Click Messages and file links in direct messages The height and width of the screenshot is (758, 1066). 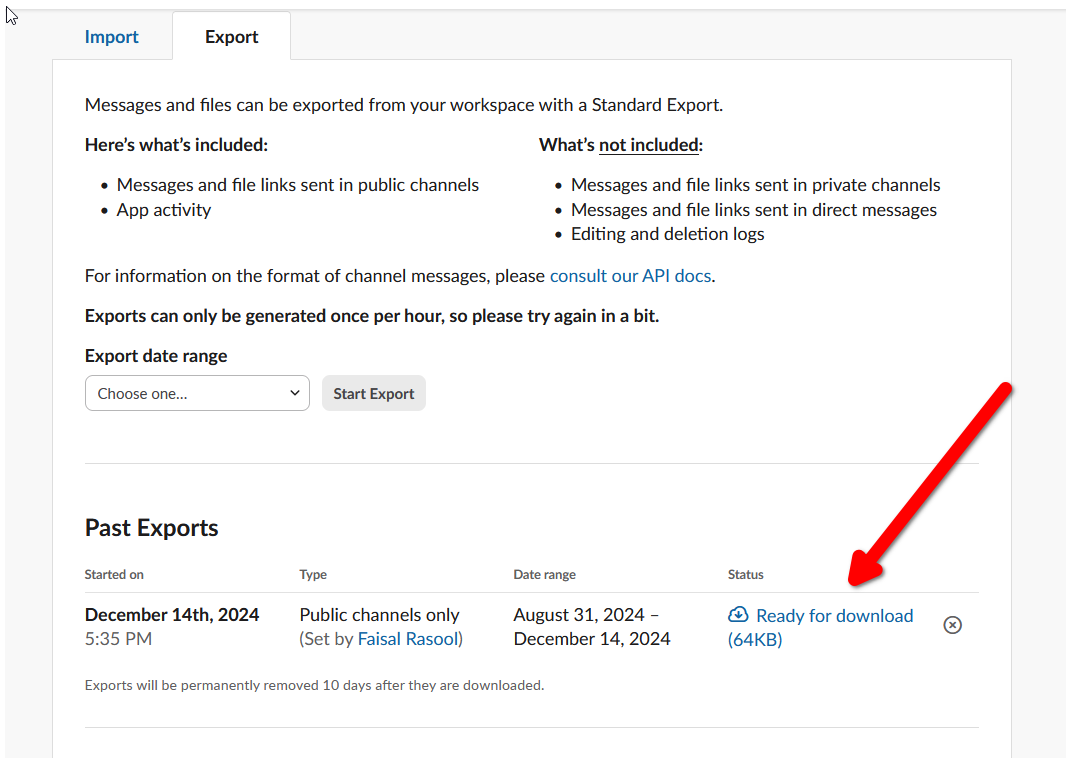coord(754,210)
